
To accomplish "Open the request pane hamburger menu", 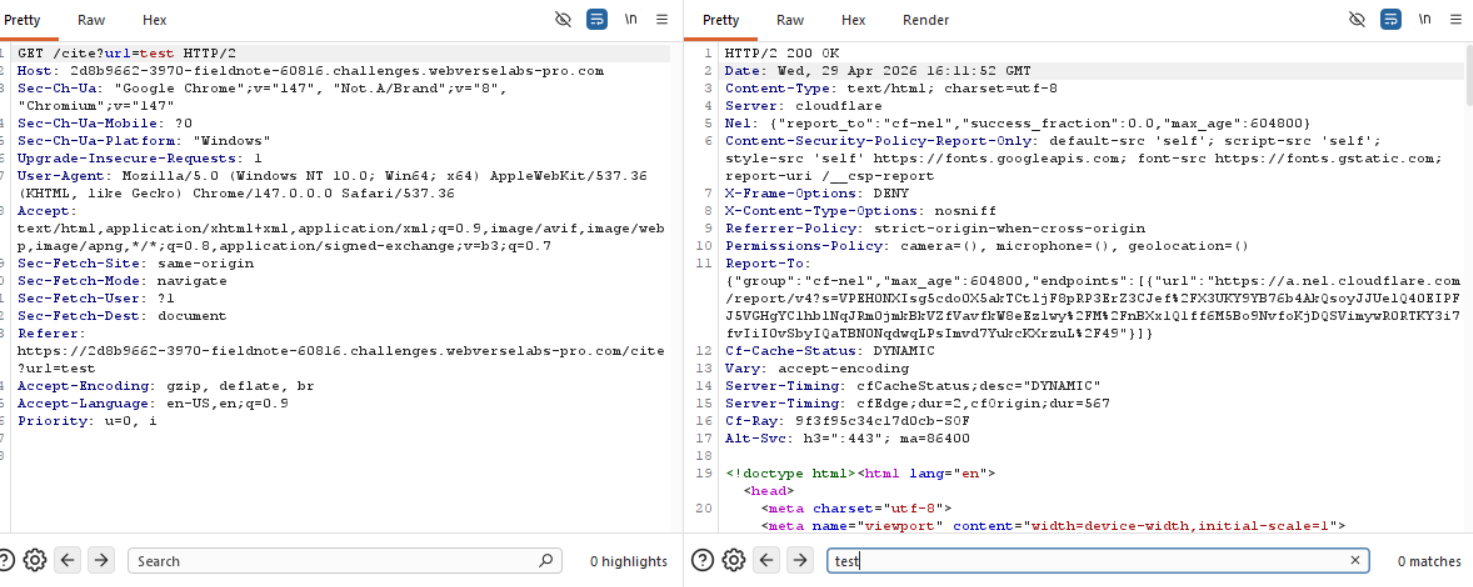I will pos(662,19).
